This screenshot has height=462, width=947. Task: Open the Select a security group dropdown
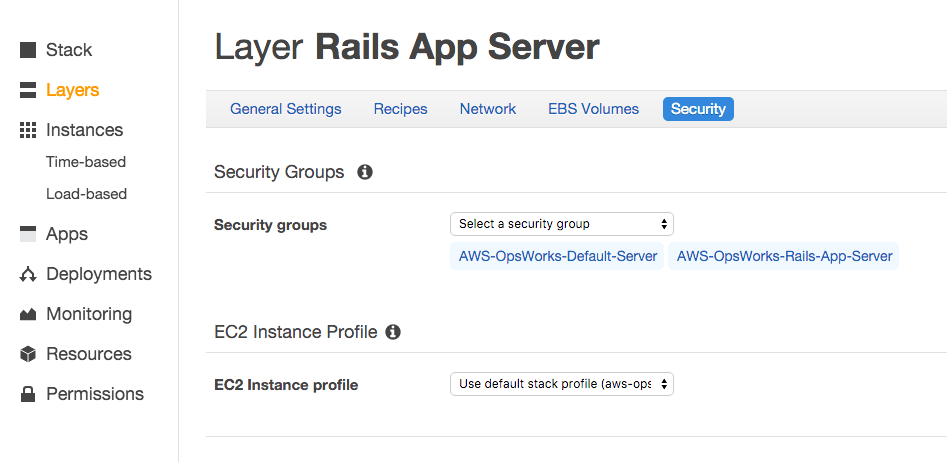(x=561, y=224)
